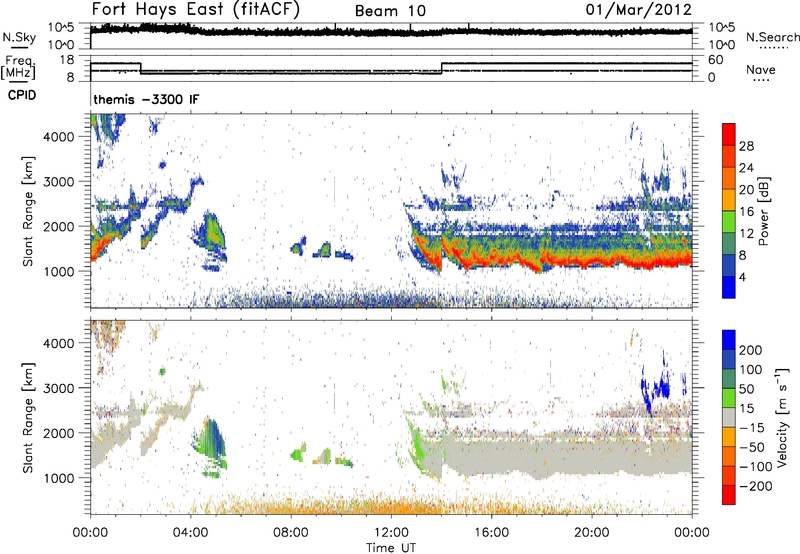Click the '-200' value on Velocity scale

pyautogui.click(x=755, y=486)
